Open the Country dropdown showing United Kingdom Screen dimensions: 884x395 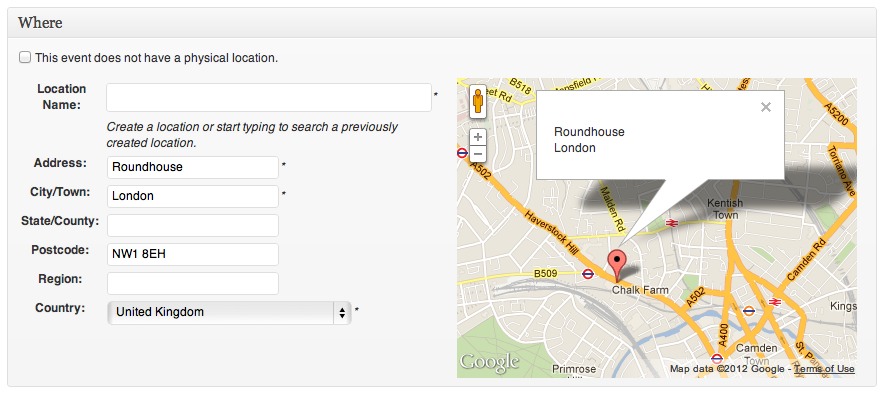[x=229, y=312]
